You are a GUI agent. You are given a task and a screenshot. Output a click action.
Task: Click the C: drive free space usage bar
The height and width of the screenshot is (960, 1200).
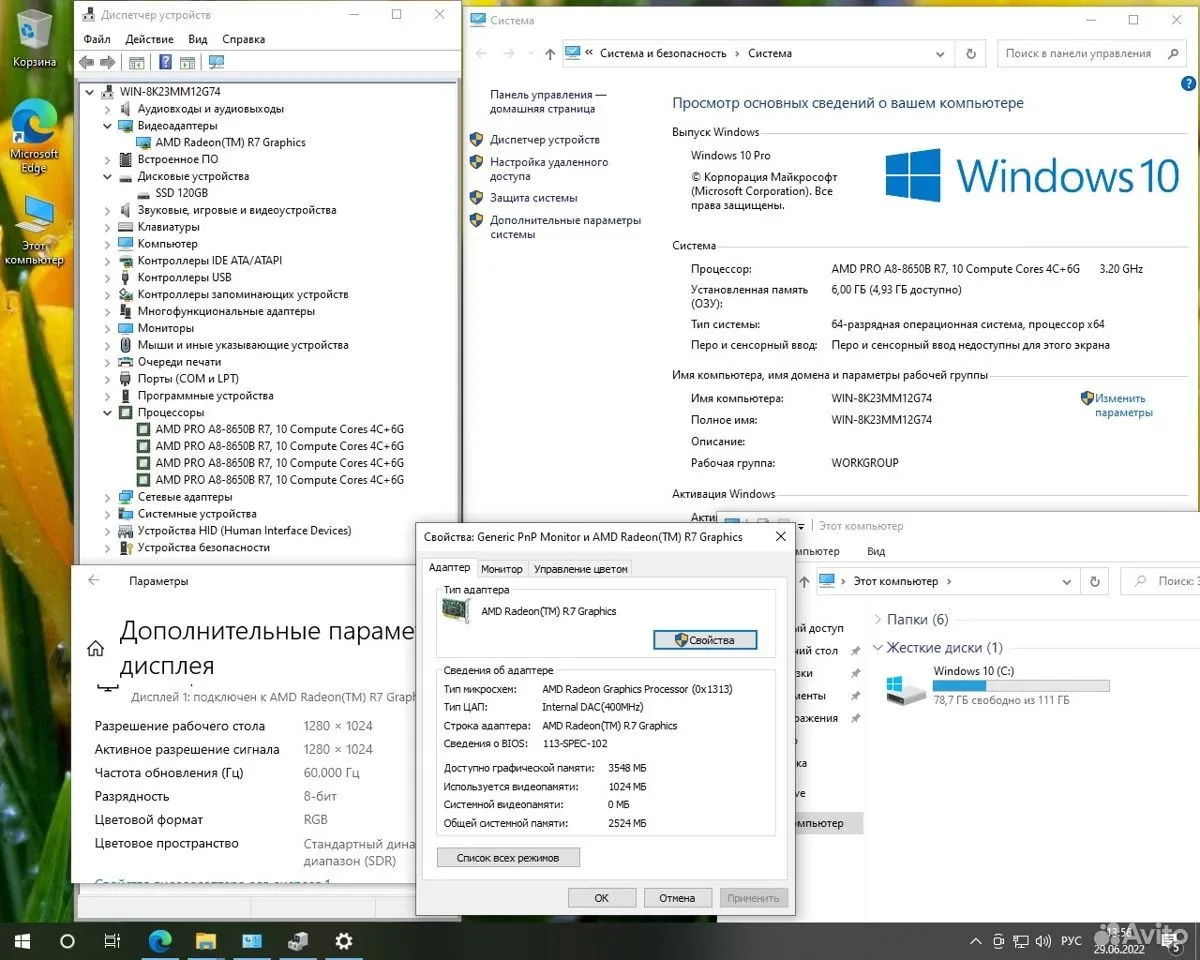(x=1021, y=686)
